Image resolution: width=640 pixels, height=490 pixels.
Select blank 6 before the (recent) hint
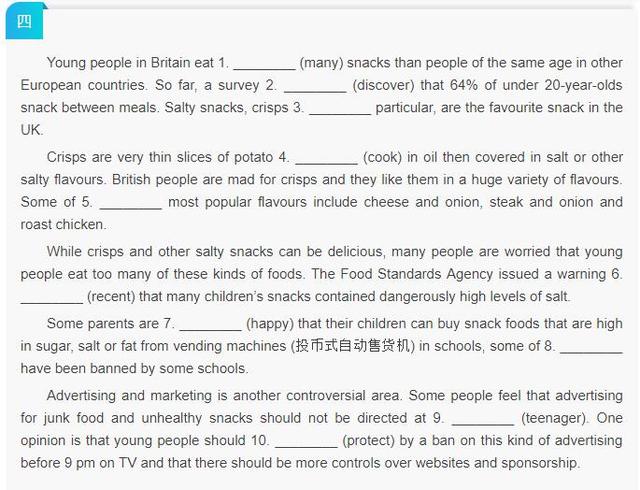(x=51, y=296)
